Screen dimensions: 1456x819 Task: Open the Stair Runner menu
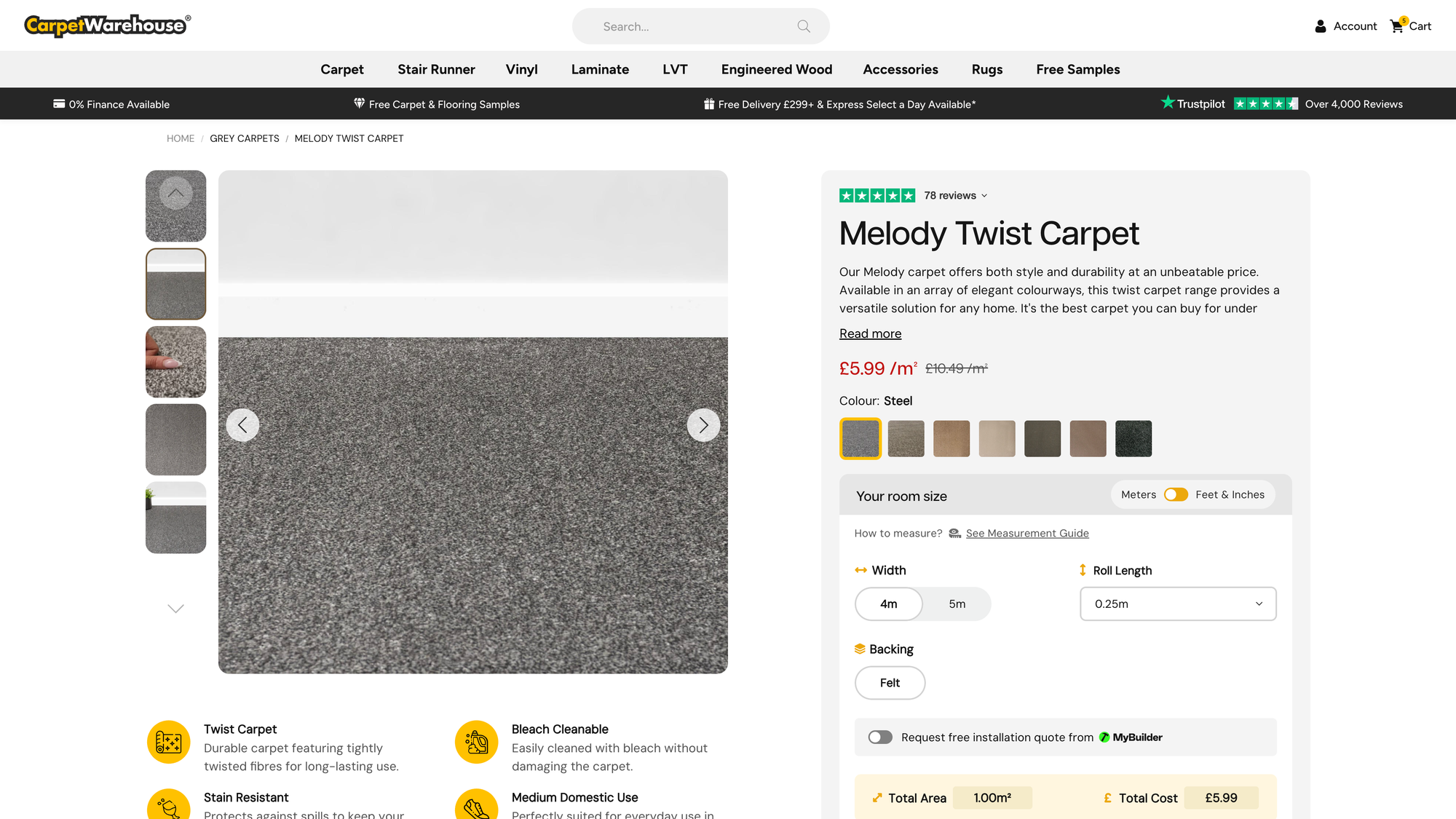pyautogui.click(x=436, y=69)
